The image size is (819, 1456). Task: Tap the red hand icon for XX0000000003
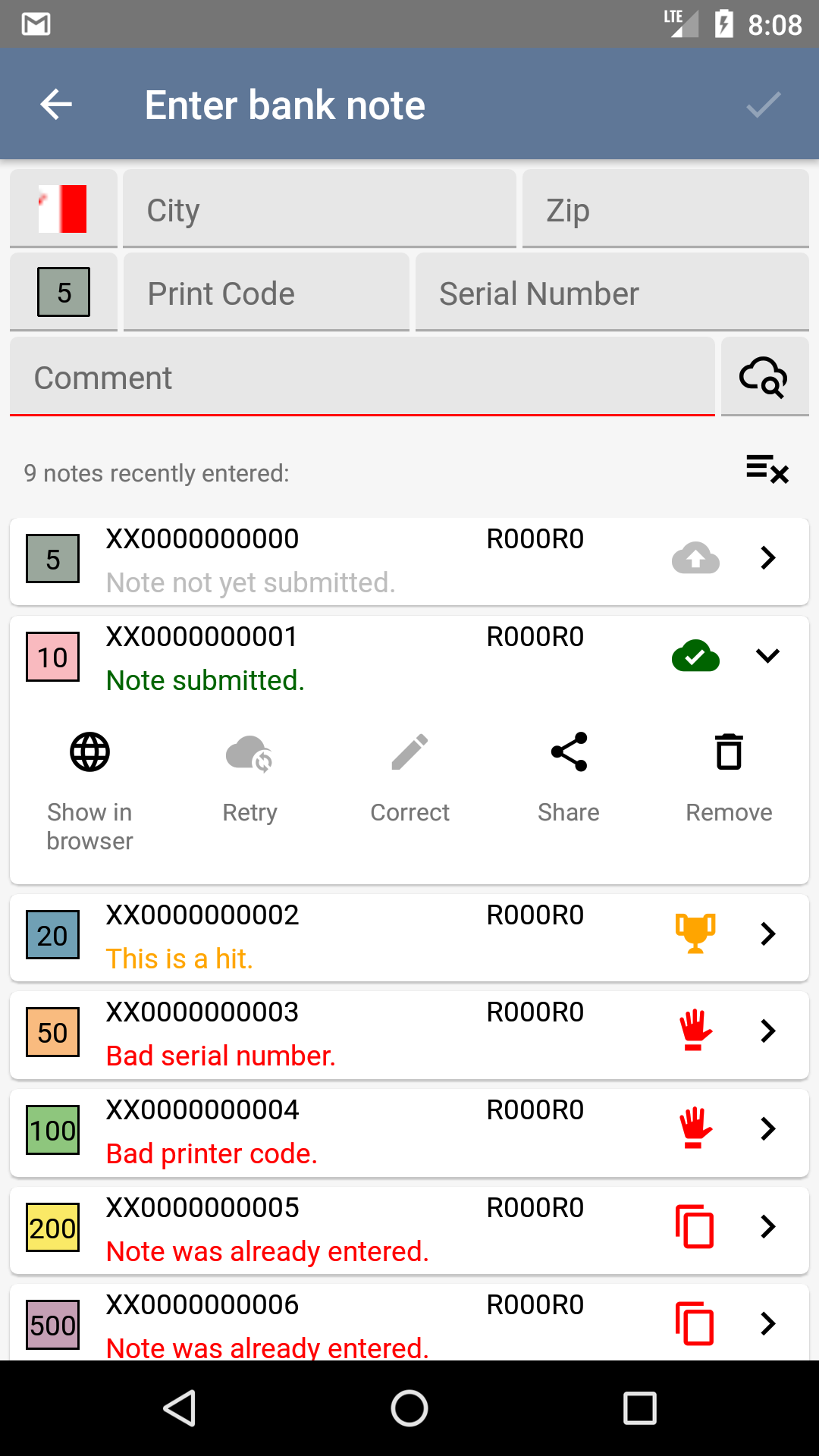click(x=695, y=1031)
